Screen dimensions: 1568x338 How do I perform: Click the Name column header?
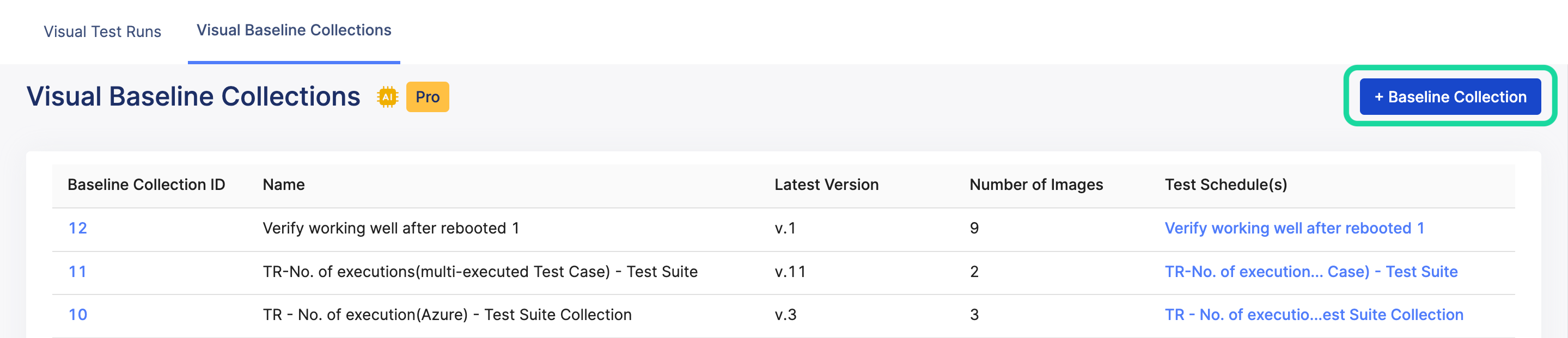point(284,185)
